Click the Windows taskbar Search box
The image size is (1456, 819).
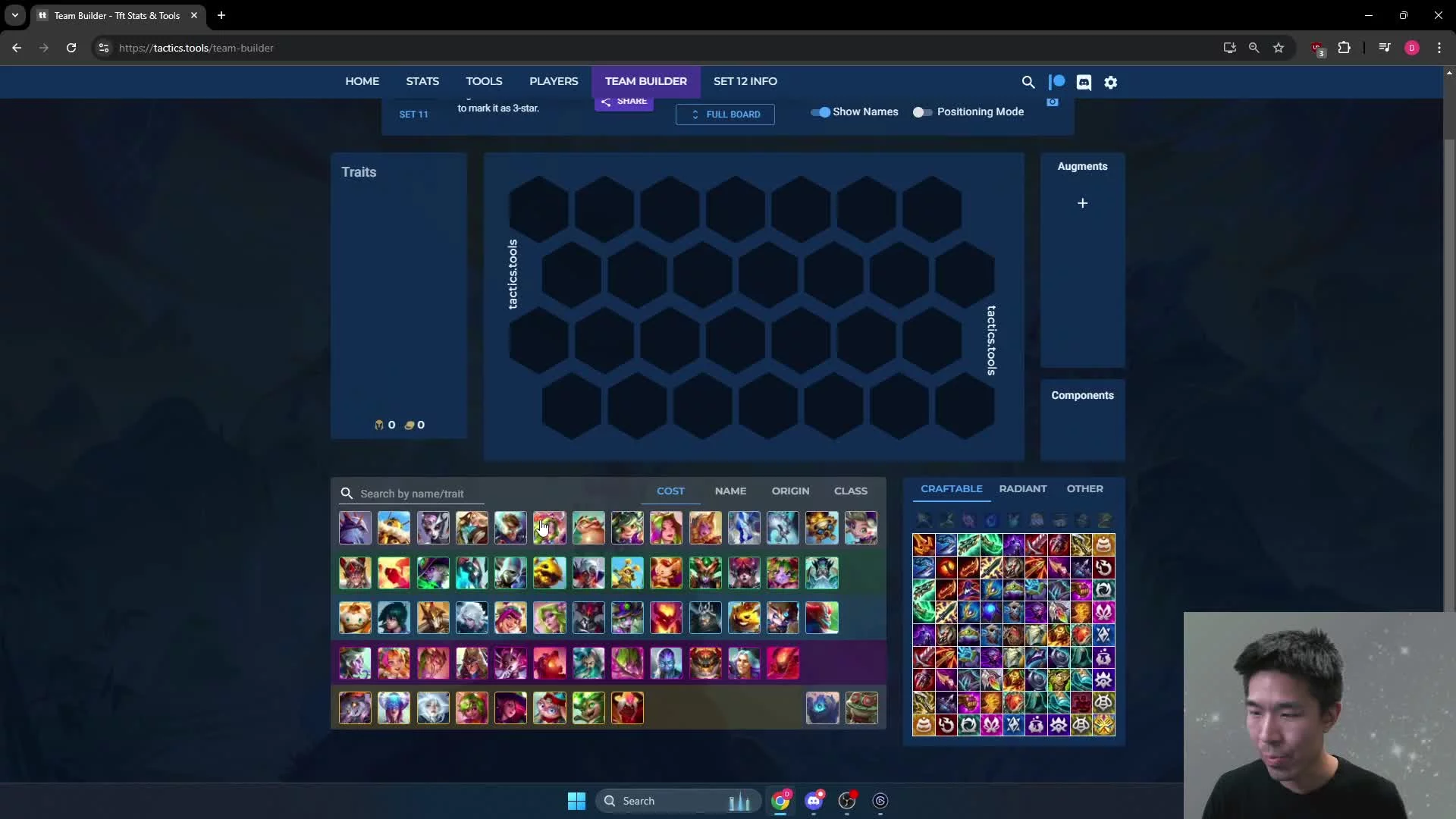point(678,801)
